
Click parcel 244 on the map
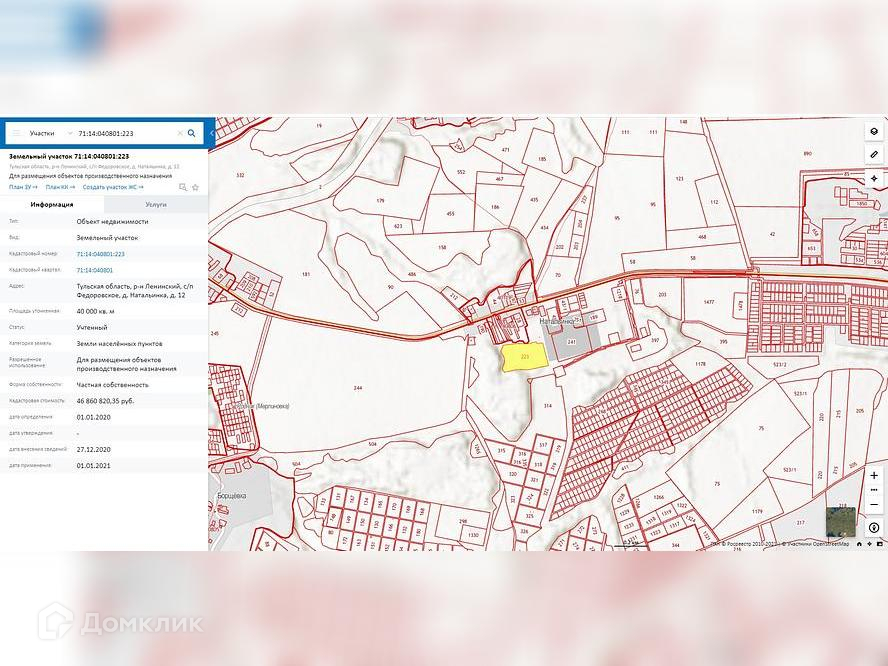tap(357, 388)
